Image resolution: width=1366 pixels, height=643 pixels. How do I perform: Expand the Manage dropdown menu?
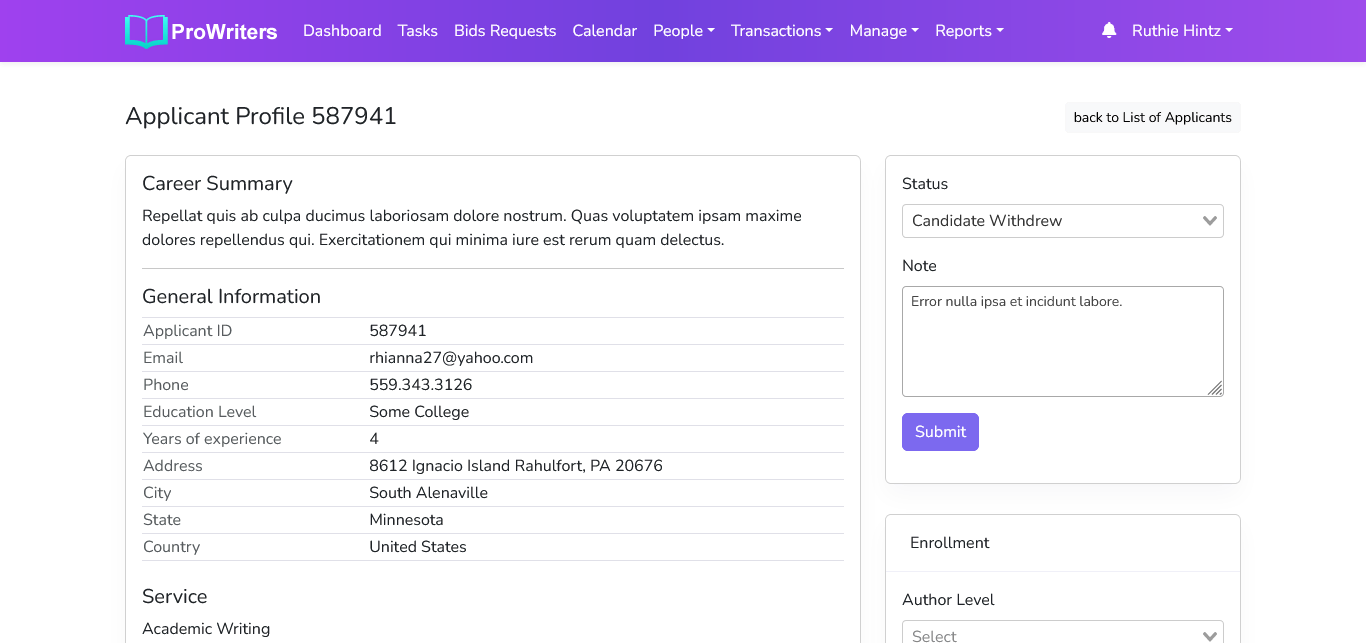pos(884,31)
